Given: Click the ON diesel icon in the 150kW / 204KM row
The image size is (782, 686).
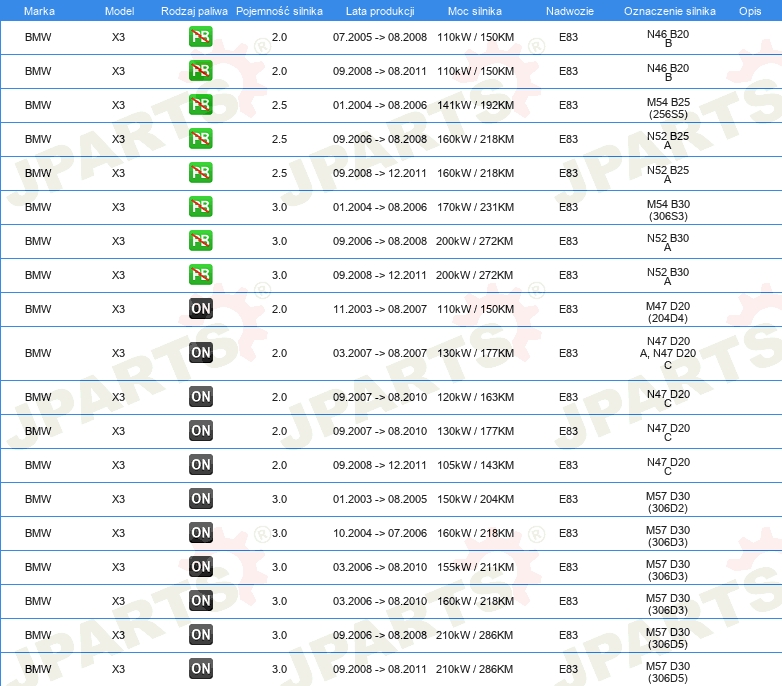Looking at the screenshot, I should (x=200, y=499).
